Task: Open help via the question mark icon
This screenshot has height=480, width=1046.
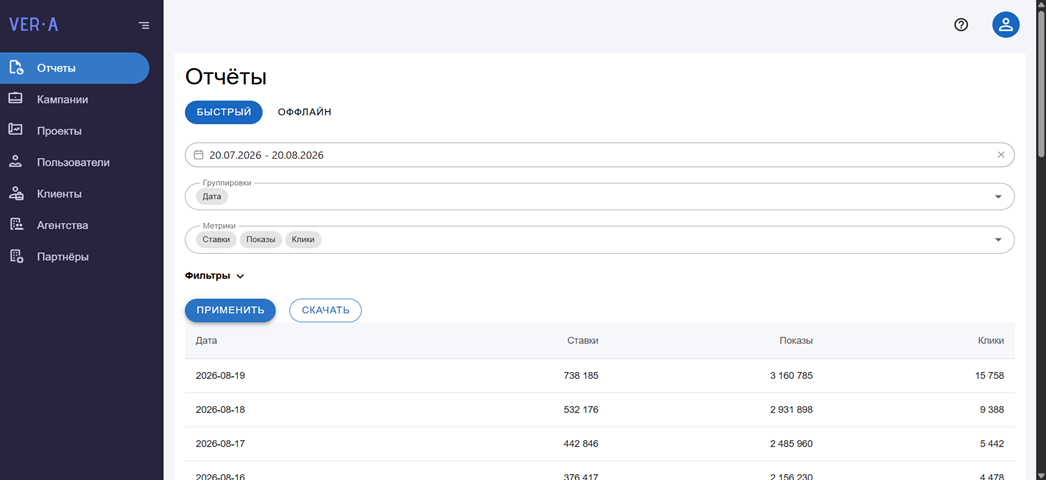Action: tap(961, 25)
